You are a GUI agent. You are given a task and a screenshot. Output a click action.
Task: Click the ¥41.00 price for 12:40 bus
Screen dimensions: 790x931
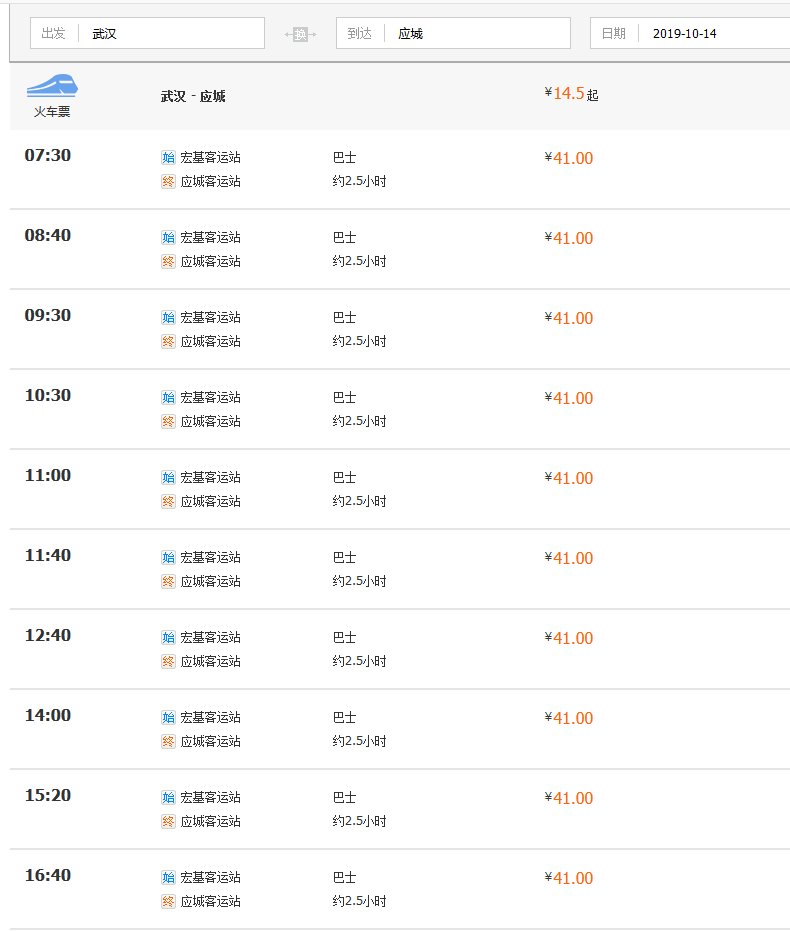coord(569,638)
